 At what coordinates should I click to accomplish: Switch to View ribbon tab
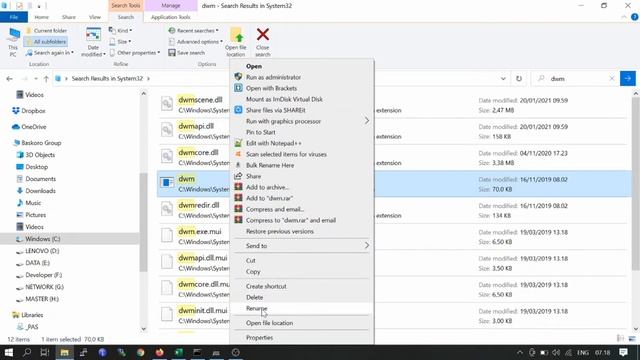pyautogui.click(x=95, y=17)
